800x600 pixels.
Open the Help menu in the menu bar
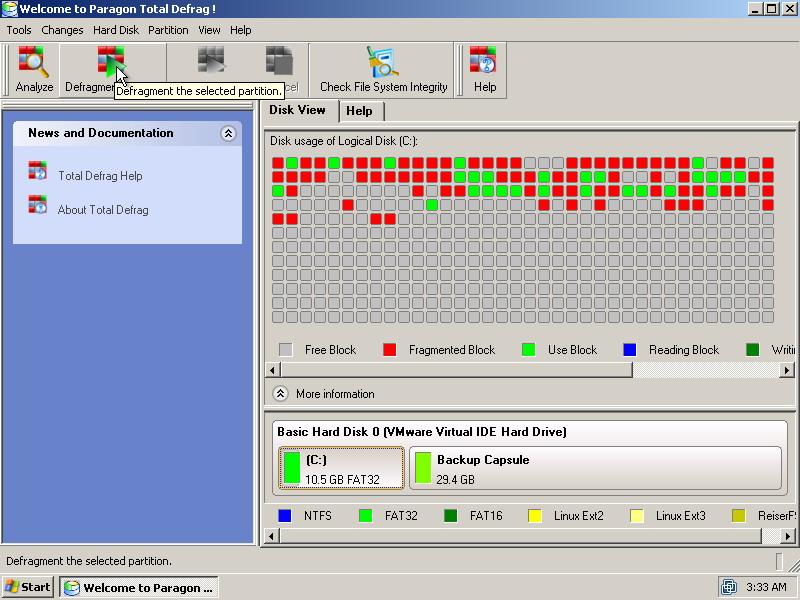[241, 30]
